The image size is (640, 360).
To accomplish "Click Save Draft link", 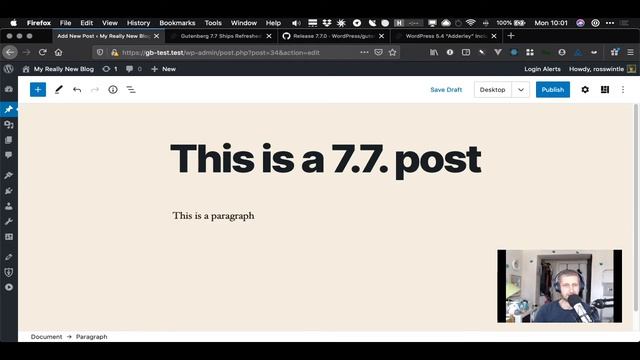I will [446, 90].
